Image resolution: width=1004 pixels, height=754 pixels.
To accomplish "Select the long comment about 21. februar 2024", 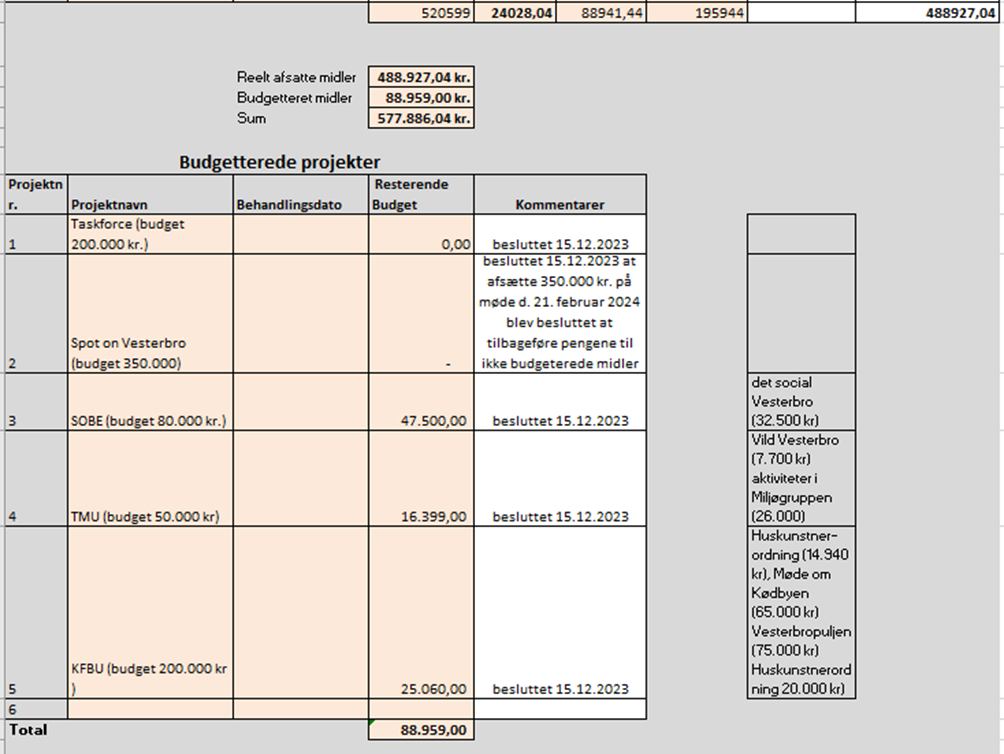I will (560, 314).
